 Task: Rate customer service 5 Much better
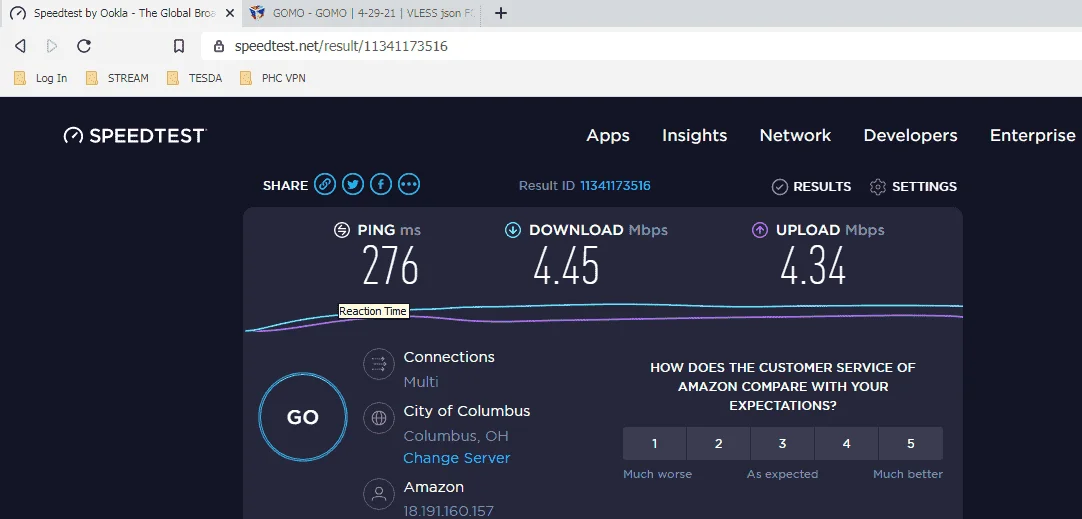pos(911,443)
